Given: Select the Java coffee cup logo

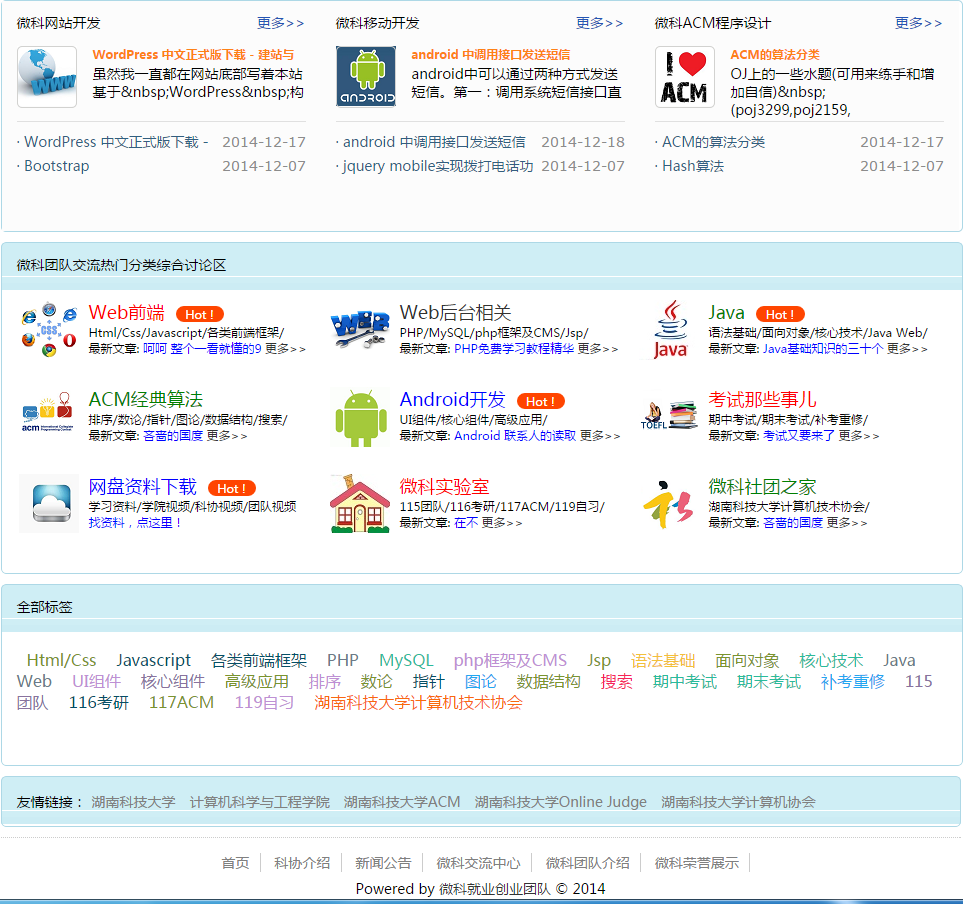Looking at the screenshot, I should 671,329.
